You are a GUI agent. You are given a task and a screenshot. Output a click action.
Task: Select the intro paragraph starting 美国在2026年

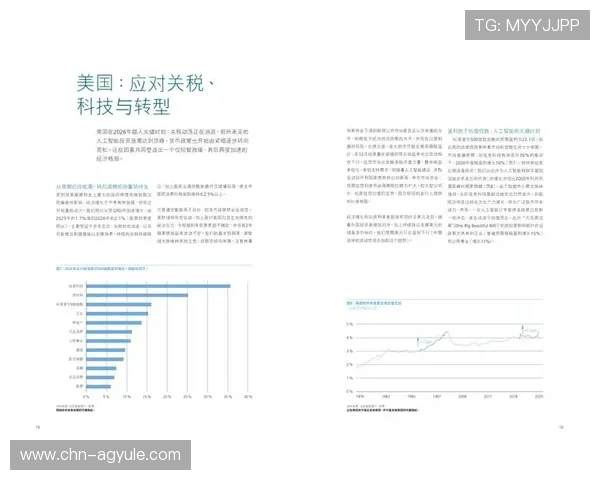coord(173,145)
